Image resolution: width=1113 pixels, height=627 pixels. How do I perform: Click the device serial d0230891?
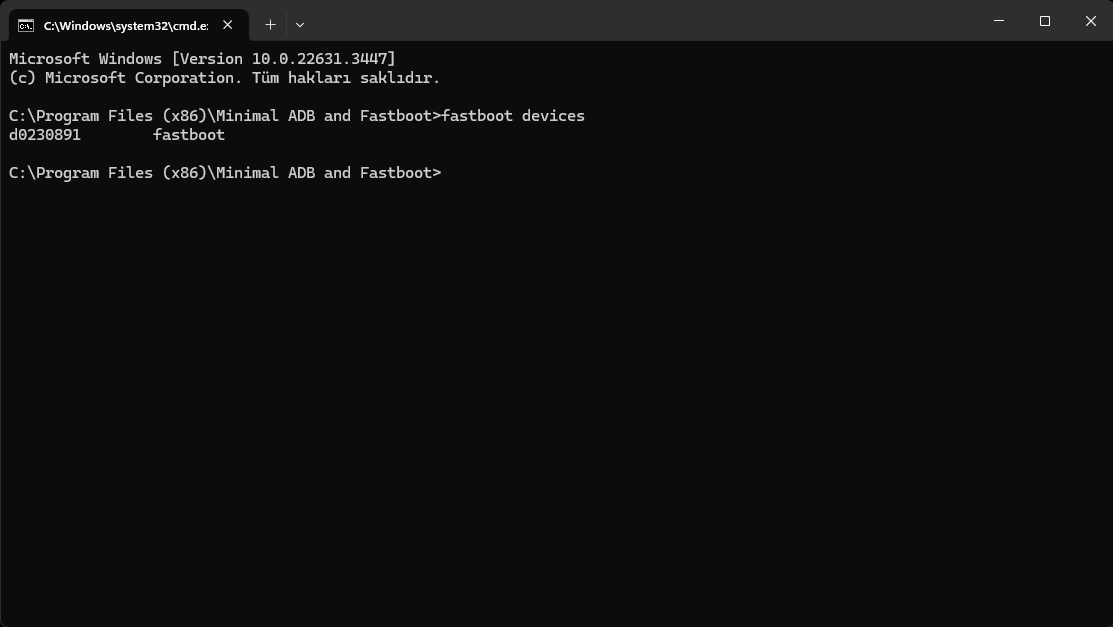(x=45, y=135)
